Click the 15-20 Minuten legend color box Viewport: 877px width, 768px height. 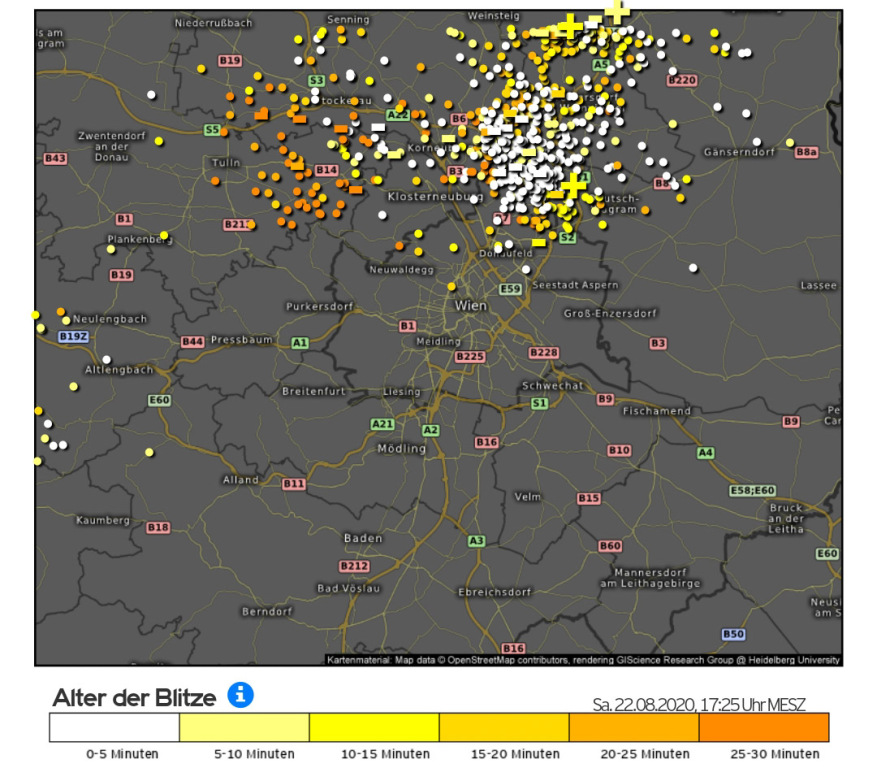504,727
